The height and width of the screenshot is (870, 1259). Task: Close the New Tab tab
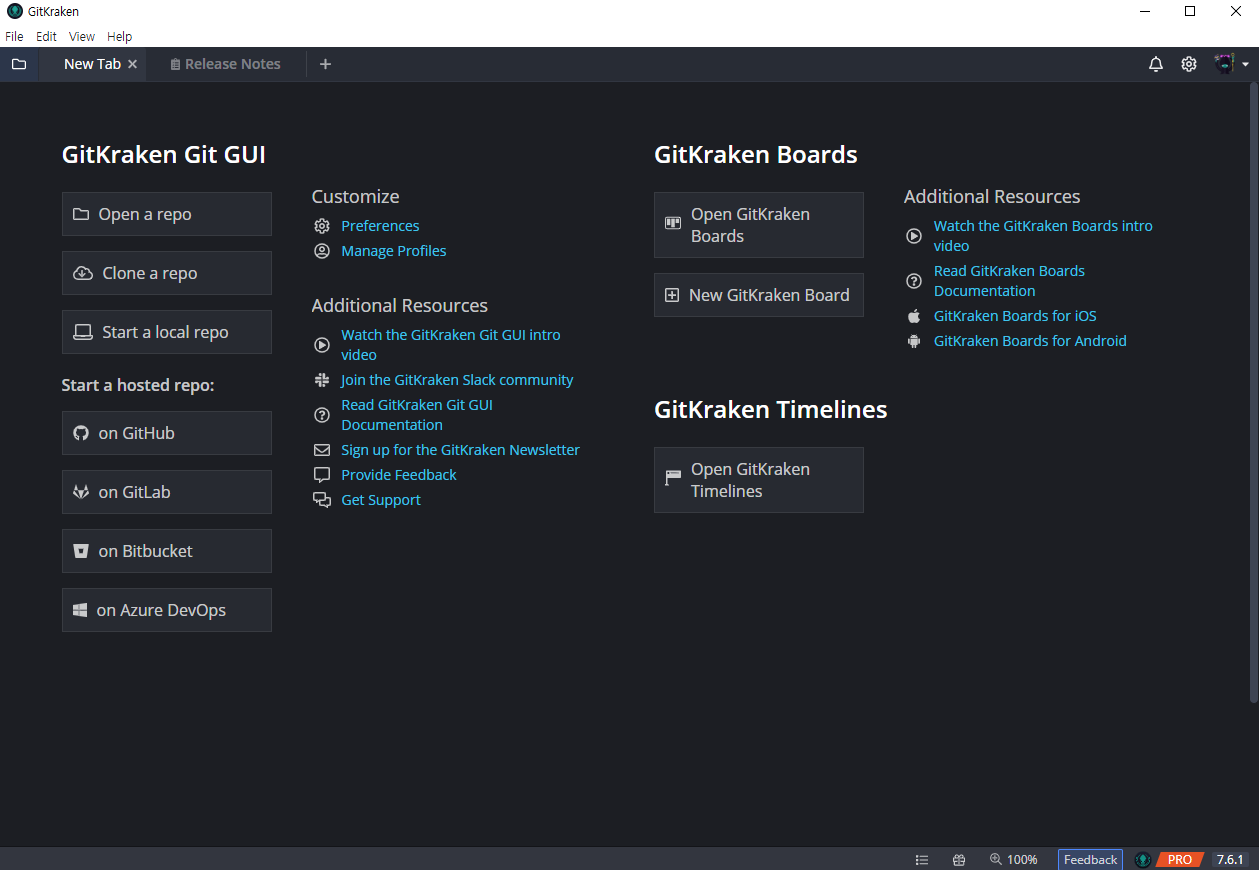[133, 64]
